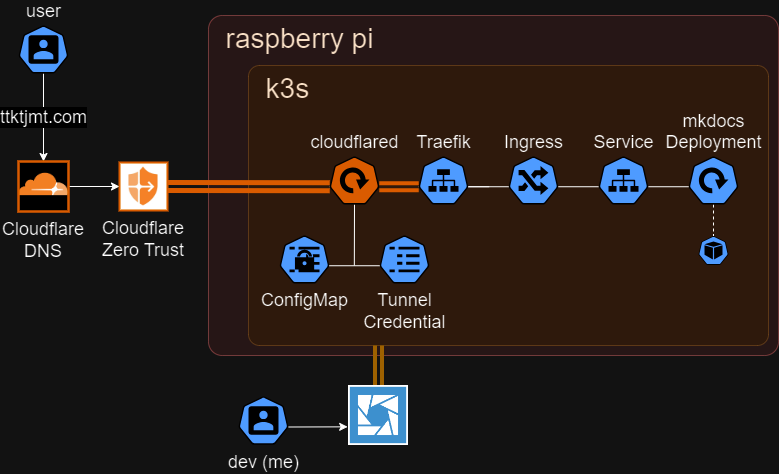Select the Traefik service icon
779x474 pixels.
tap(444, 181)
